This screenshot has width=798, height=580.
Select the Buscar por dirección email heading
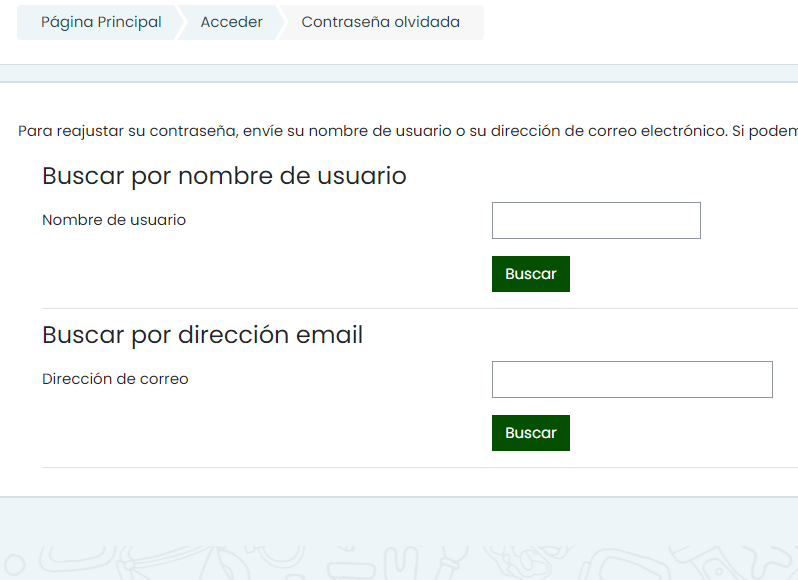(203, 335)
